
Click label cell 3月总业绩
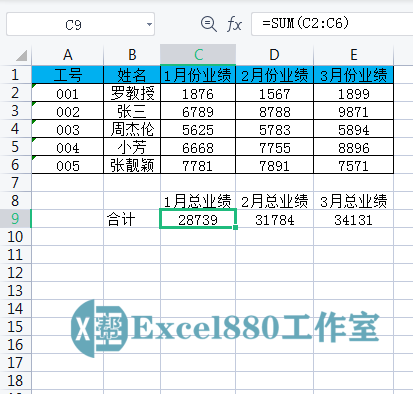354,201
